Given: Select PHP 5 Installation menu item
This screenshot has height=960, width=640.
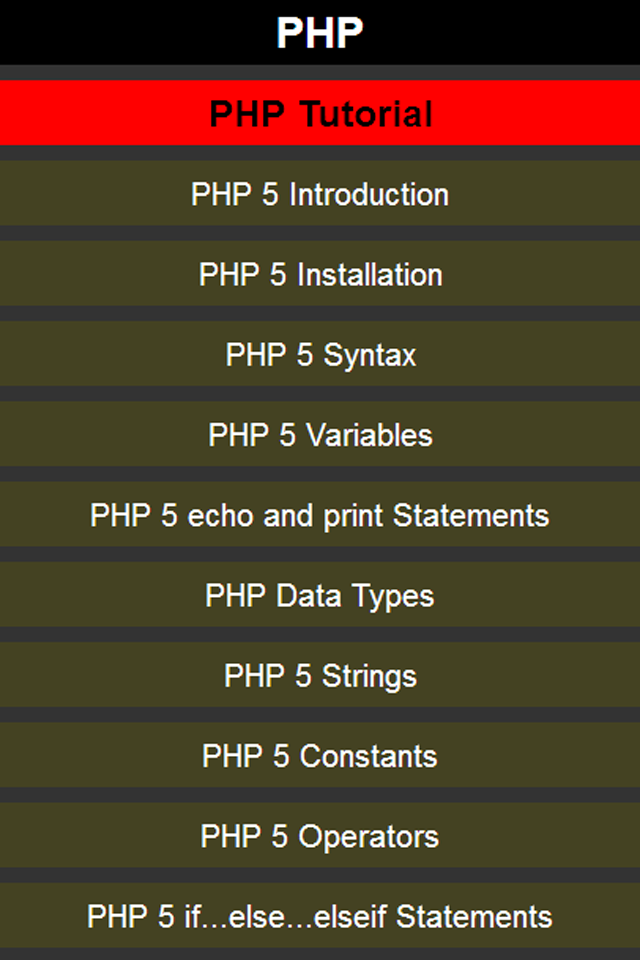Looking at the screenshot, I should pos(320,274).
